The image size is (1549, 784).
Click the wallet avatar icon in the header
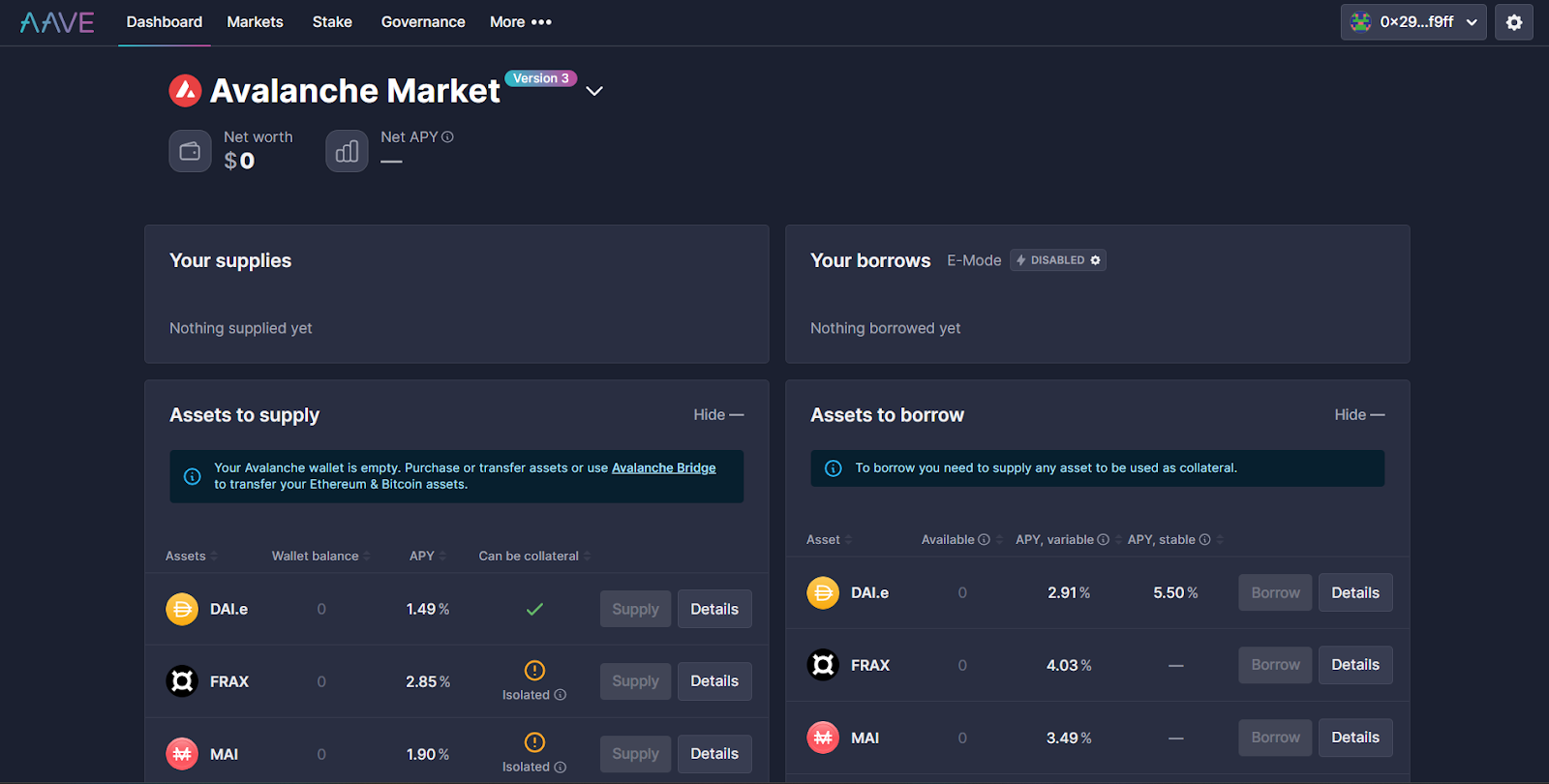(1361, 22)
